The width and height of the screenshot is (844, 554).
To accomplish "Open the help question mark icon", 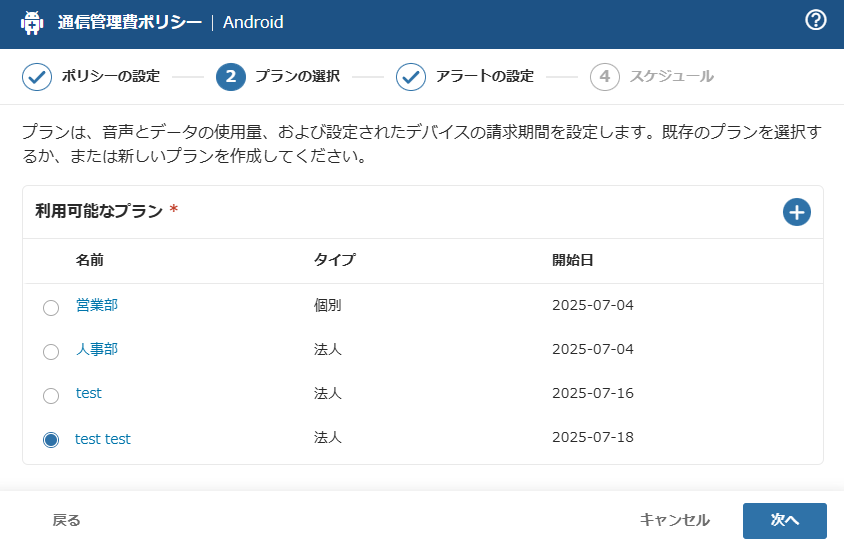I will (x=815, y=20).
